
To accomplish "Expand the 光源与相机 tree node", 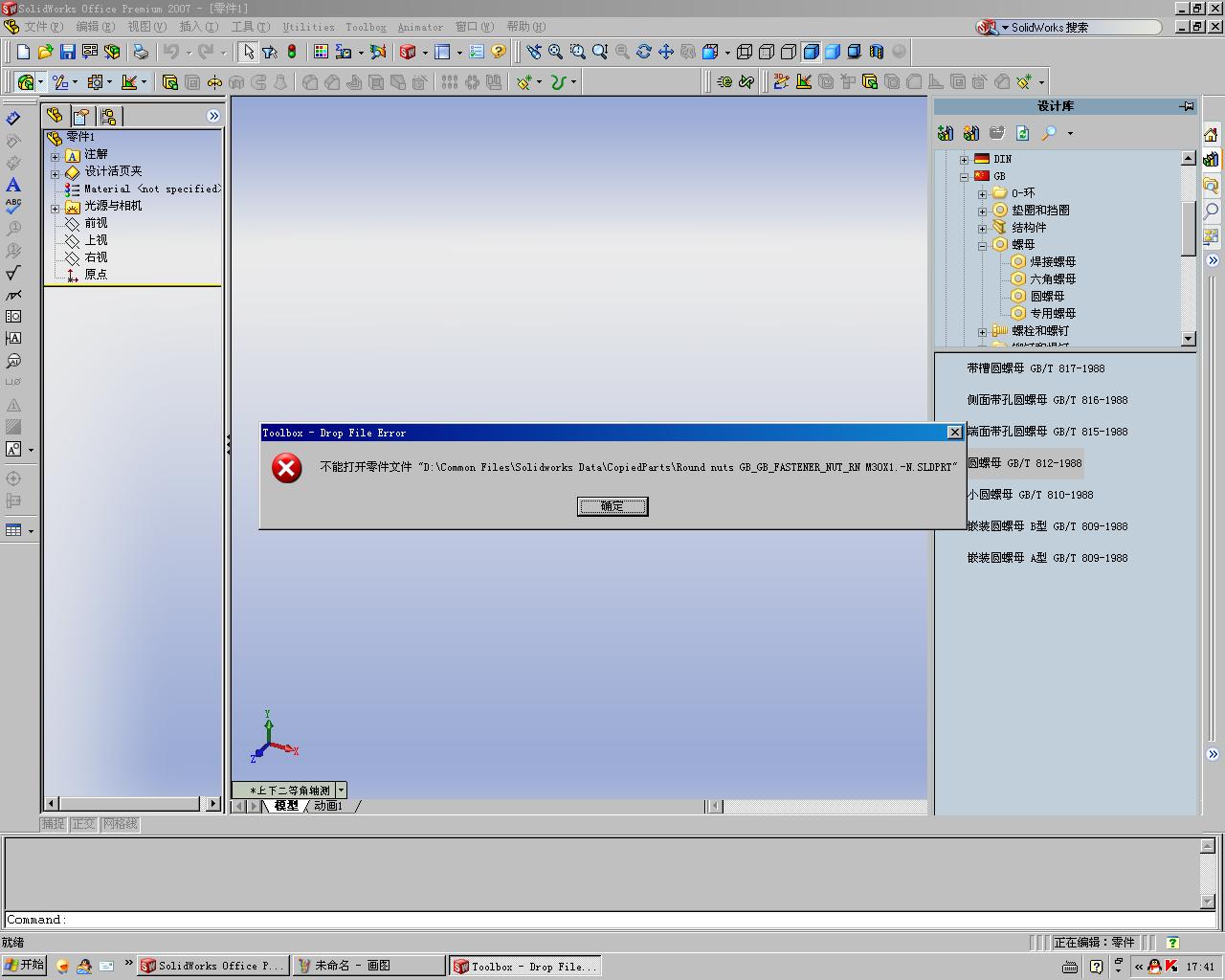I will (x=56, y=207).
